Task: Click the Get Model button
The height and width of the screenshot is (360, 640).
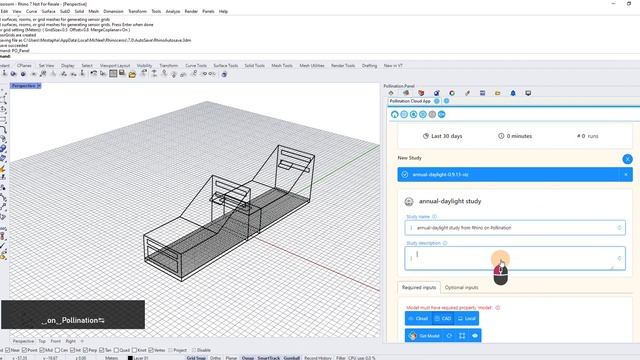Action: pos(424,336)
